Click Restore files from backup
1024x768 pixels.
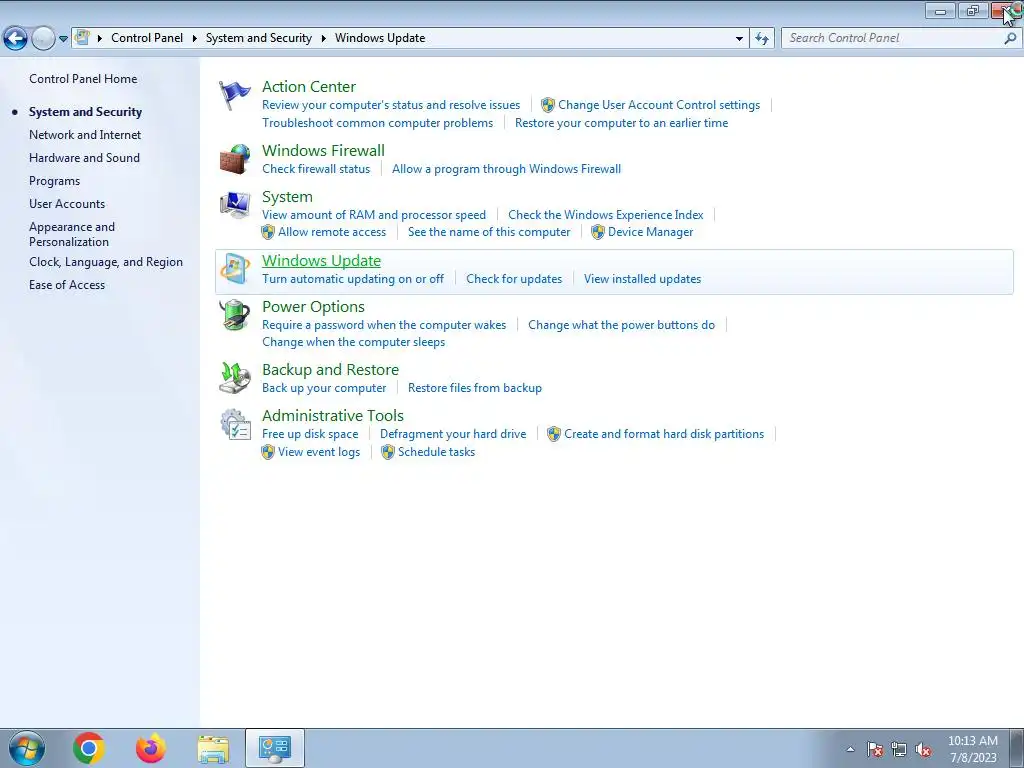click(x=475, y=388)
